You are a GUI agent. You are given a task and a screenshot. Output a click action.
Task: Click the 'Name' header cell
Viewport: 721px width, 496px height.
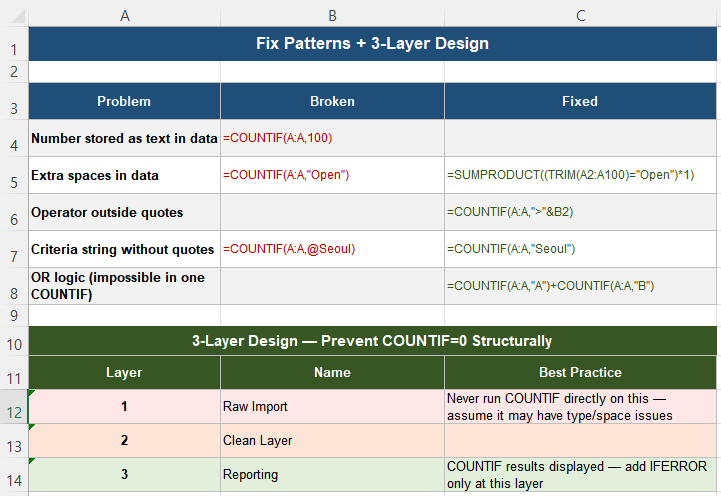(332, 372)
